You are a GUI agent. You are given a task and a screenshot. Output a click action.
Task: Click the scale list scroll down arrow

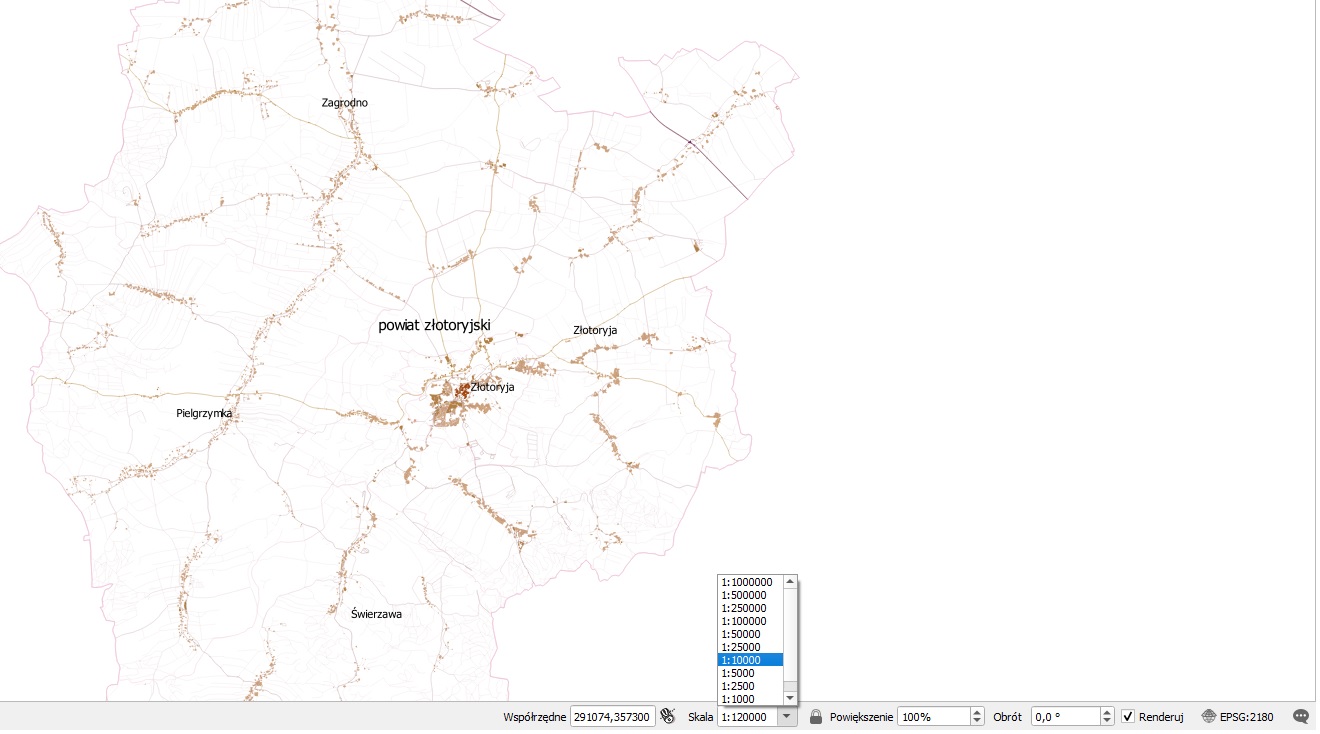(790, 698)
